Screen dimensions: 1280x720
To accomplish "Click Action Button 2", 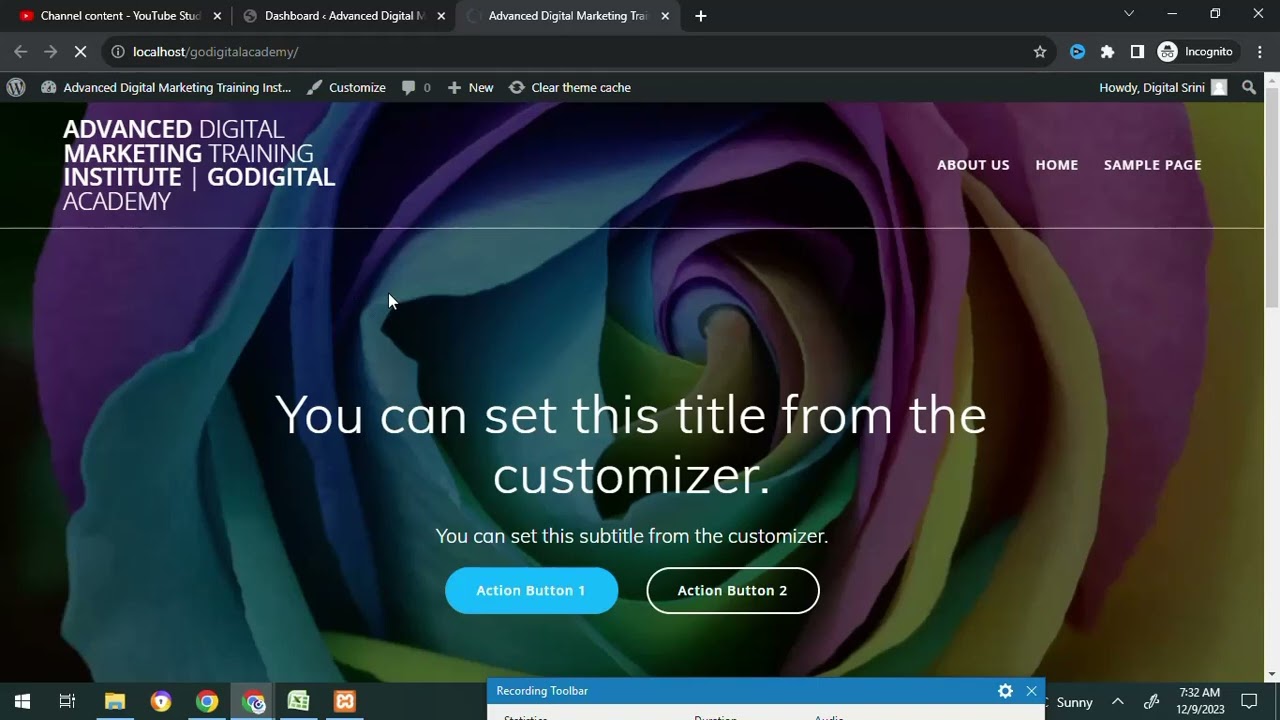I will (733, 591).
